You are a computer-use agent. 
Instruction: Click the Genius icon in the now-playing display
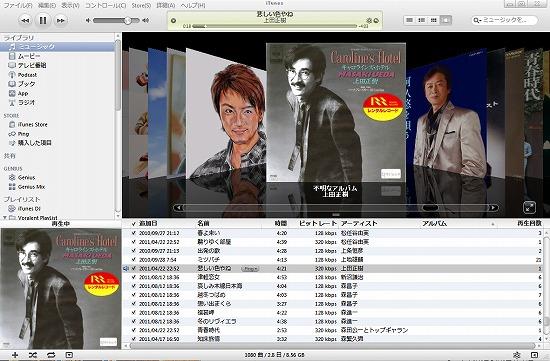coord(369,20)
